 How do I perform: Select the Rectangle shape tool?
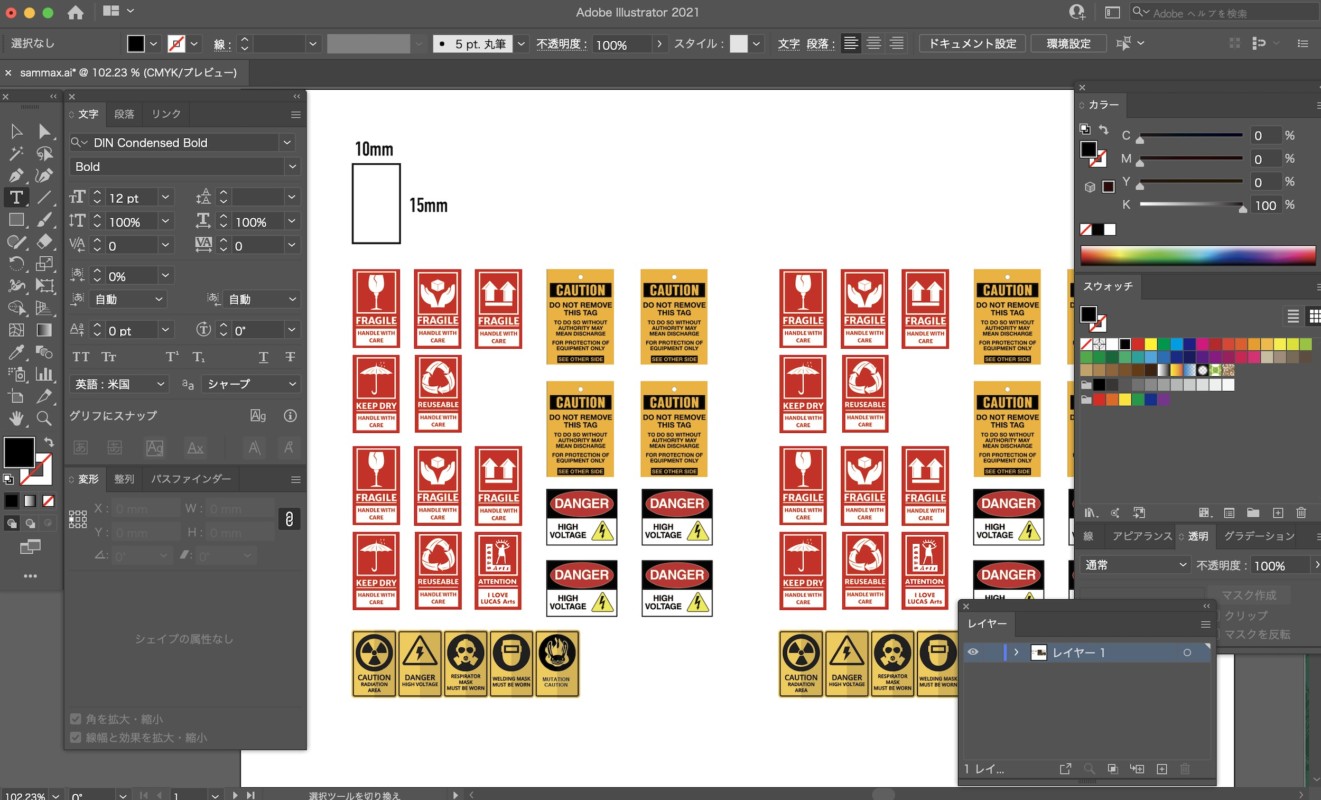[x=16, y=220]
